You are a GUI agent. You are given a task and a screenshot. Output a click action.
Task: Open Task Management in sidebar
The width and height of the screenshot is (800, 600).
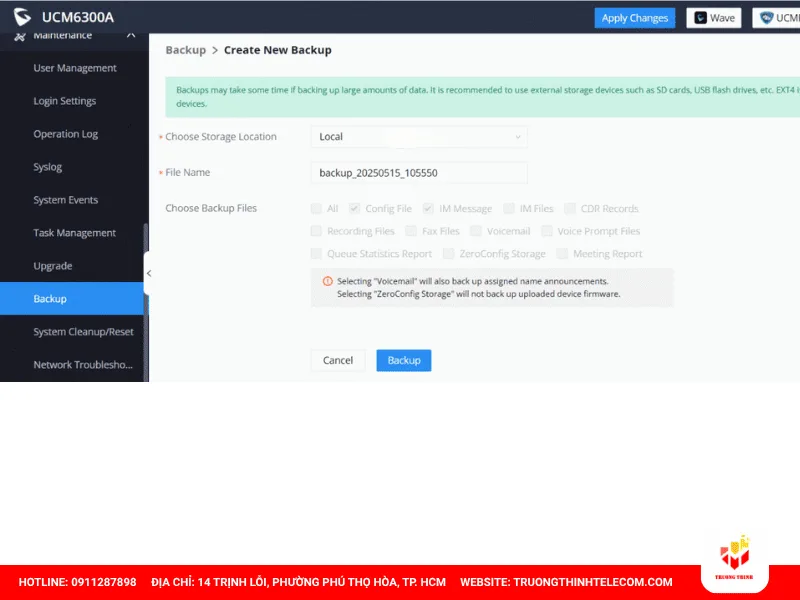74,233
